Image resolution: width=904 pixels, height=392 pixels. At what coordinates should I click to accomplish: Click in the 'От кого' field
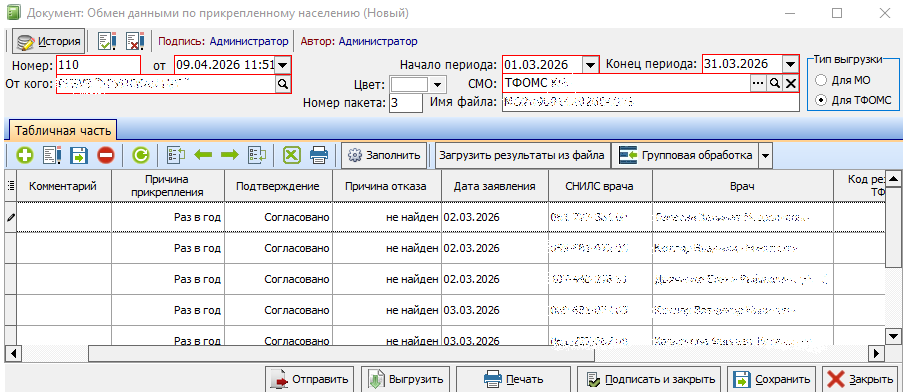[166, 85]
